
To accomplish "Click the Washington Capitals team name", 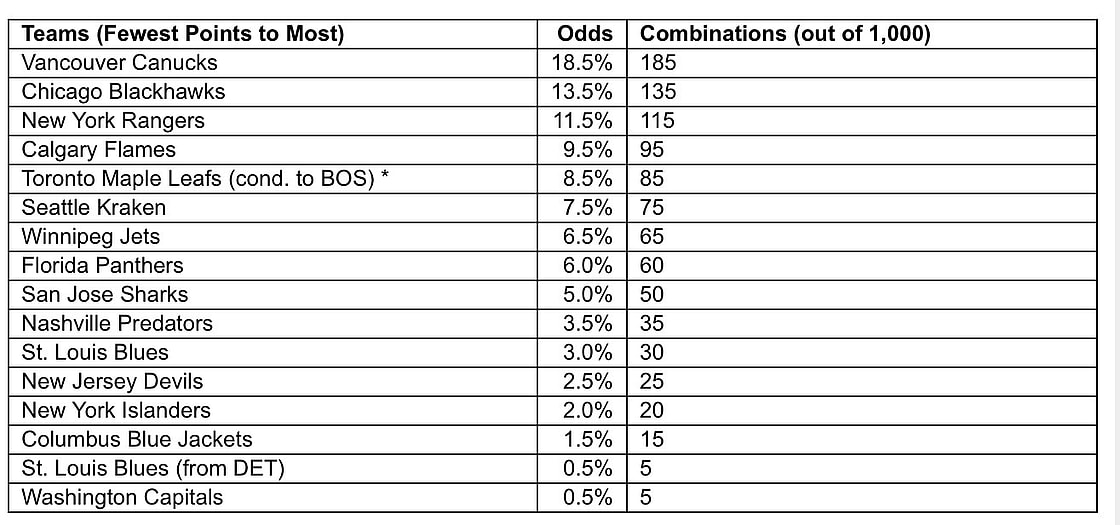I will [x=122, y=498].
